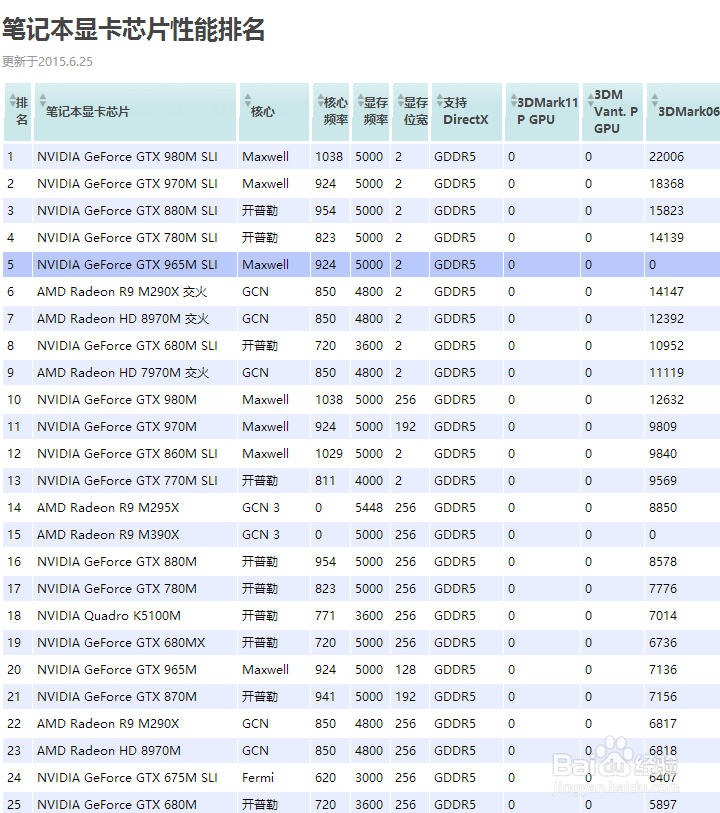Click 3DMark06 score 18368

[666, 184]
